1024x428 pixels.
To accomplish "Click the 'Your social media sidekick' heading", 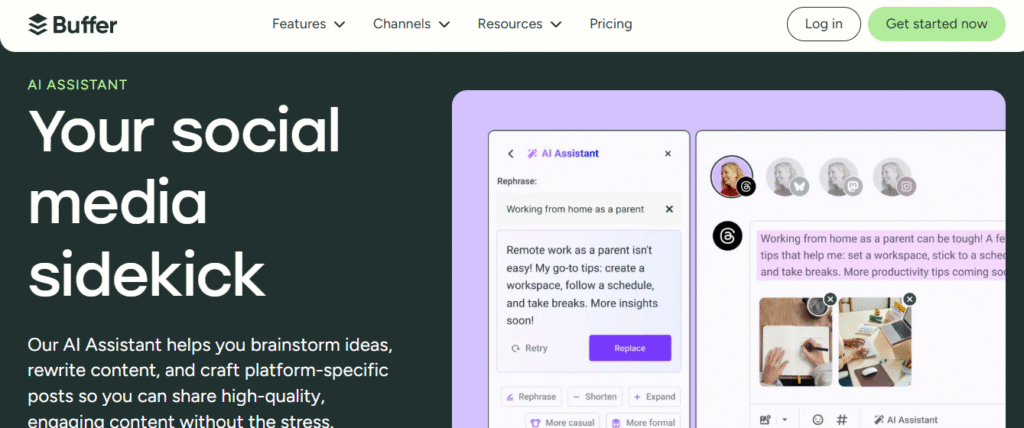I will click(185, 203).
